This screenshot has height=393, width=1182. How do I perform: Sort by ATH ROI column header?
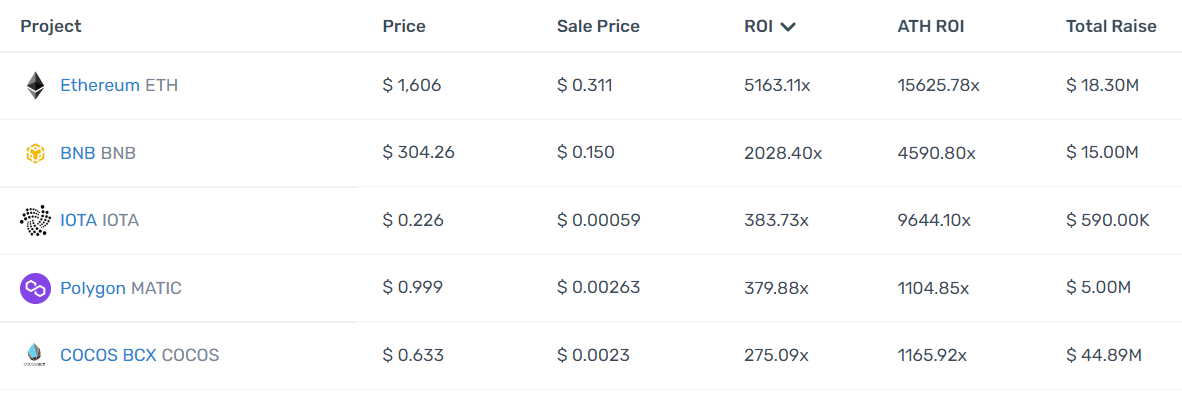(931, 26)
